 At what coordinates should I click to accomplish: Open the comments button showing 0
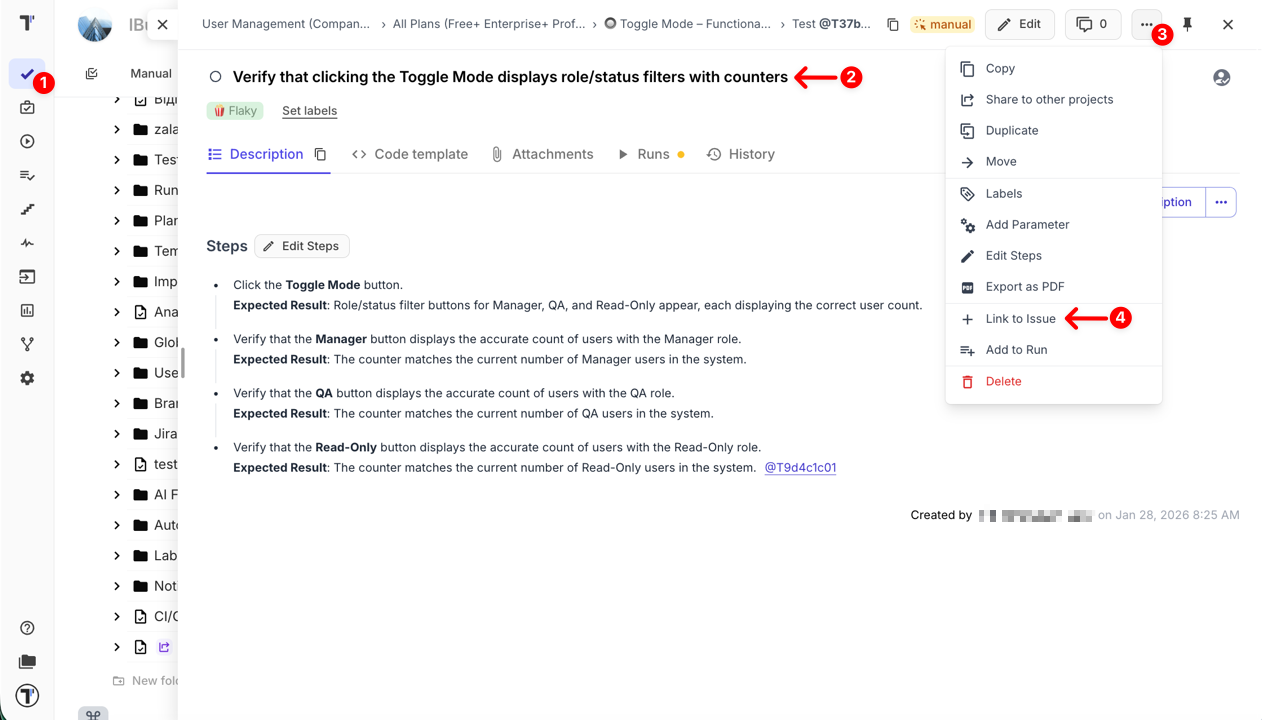1092,24
